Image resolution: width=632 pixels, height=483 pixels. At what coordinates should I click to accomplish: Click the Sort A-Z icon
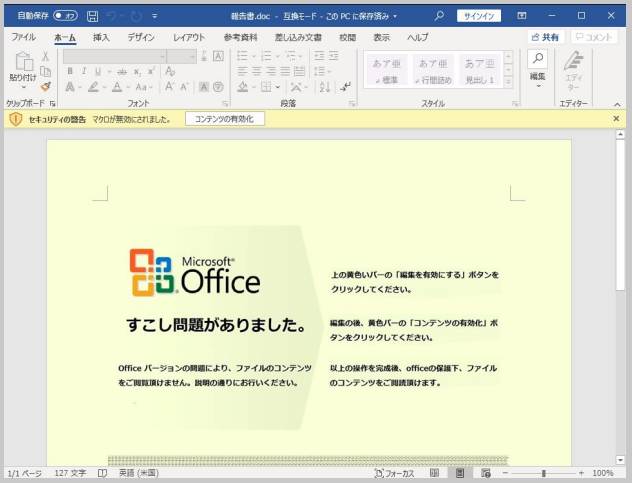coord(325,87)
